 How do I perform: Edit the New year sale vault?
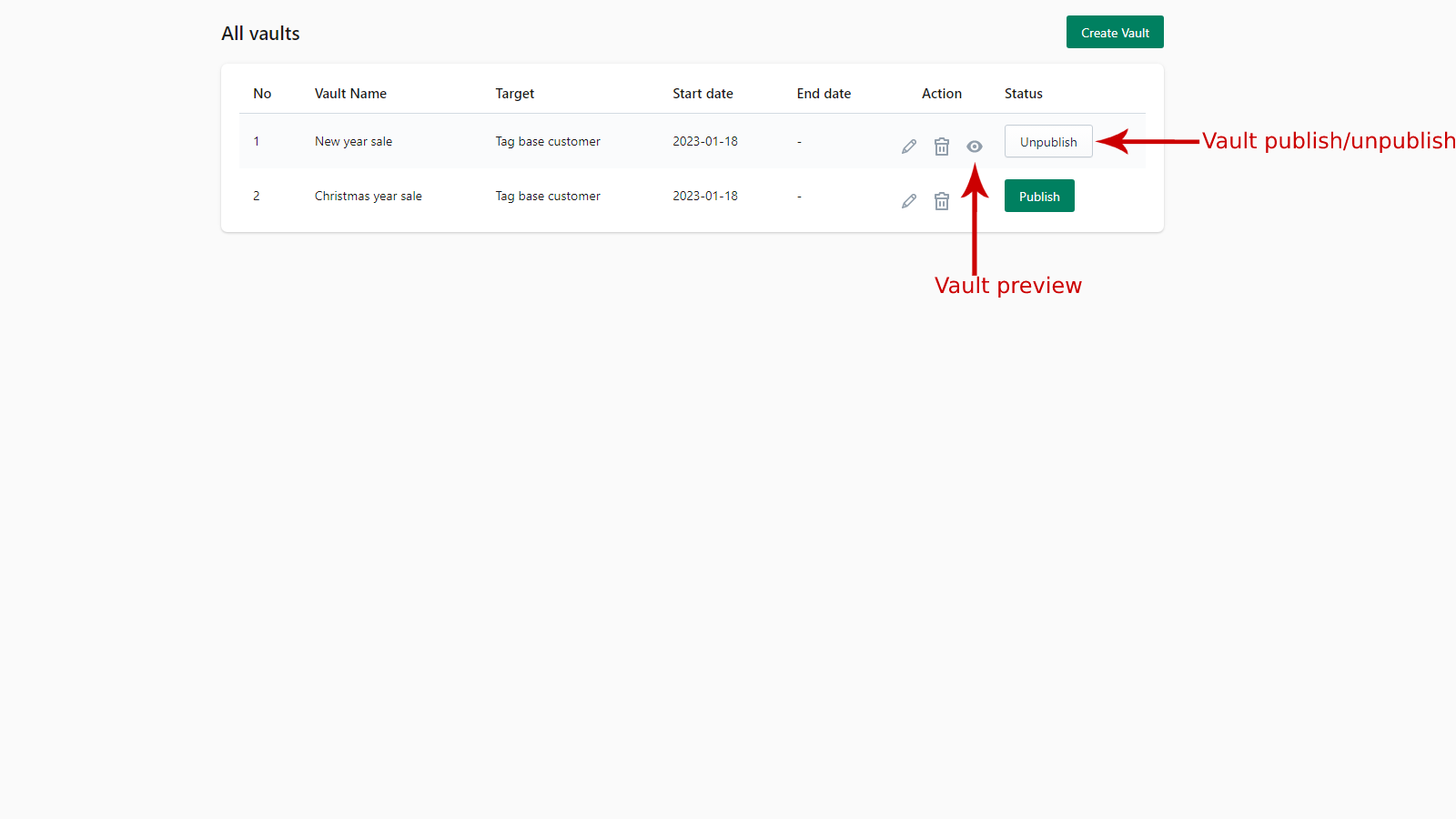(909, 147)
